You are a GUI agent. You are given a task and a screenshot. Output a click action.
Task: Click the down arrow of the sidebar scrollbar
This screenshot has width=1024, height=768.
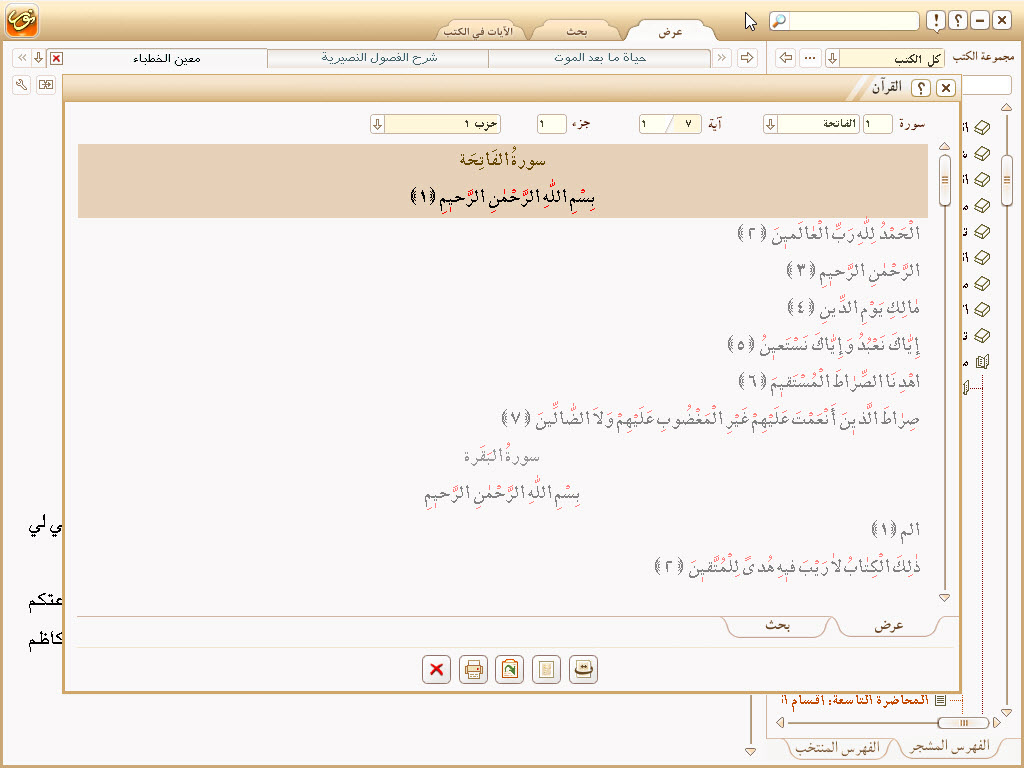click(1006, 712)
